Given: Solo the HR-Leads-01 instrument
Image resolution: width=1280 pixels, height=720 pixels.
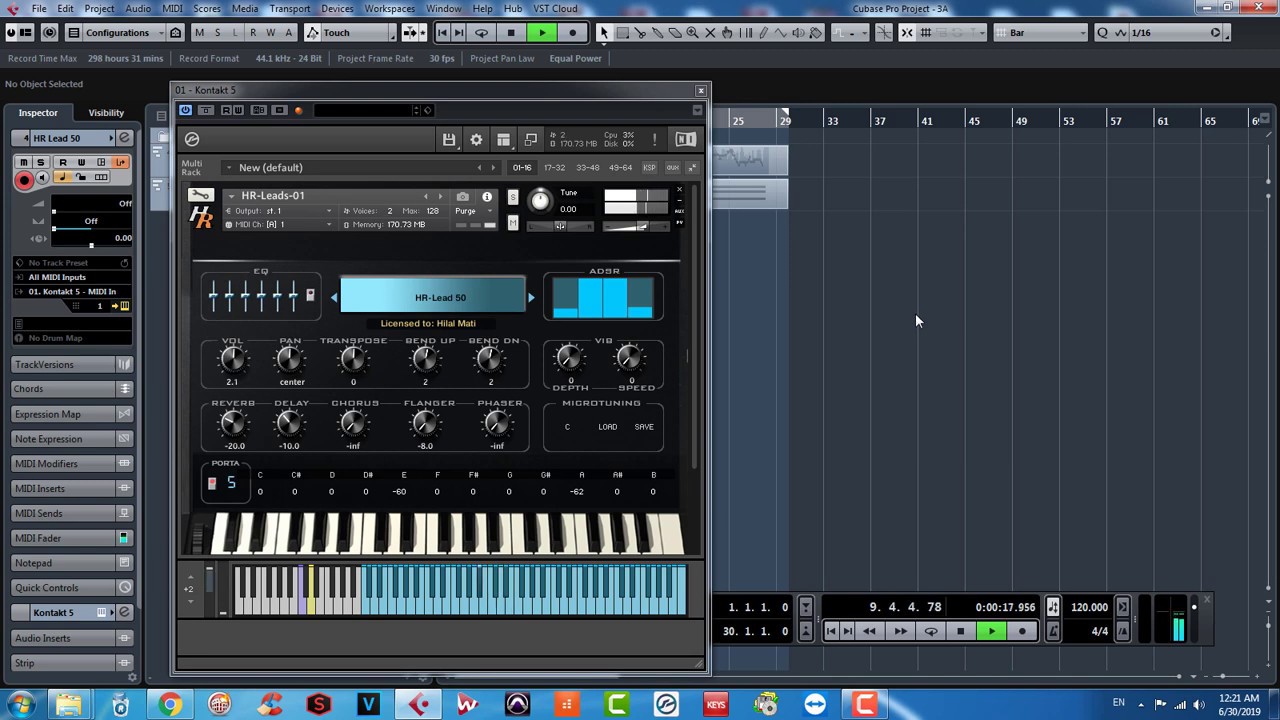Looking at the screenshot, I should click(x=513, y=197).
